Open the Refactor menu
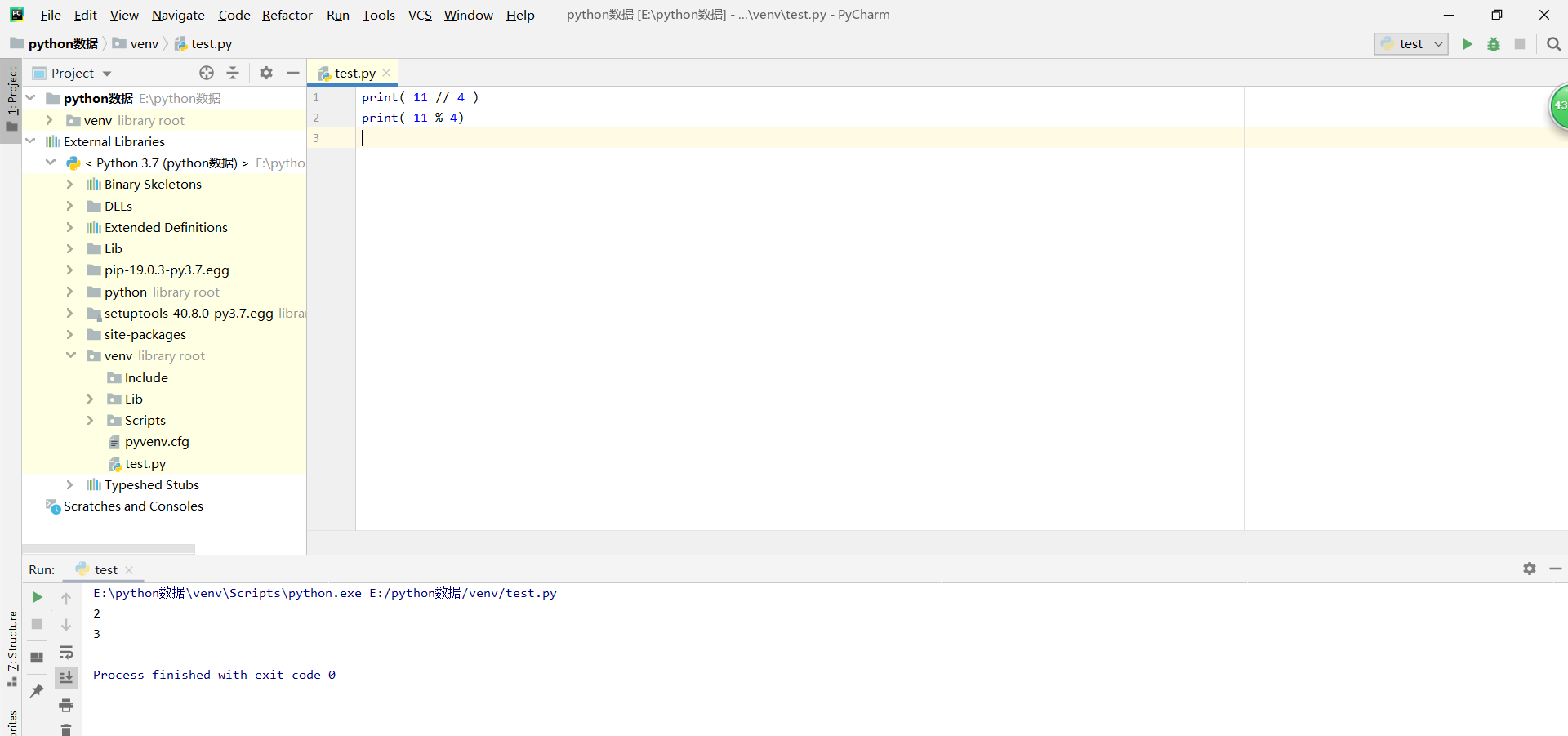Viewport: 1568px width, 736px height. [x=287, y=15]
